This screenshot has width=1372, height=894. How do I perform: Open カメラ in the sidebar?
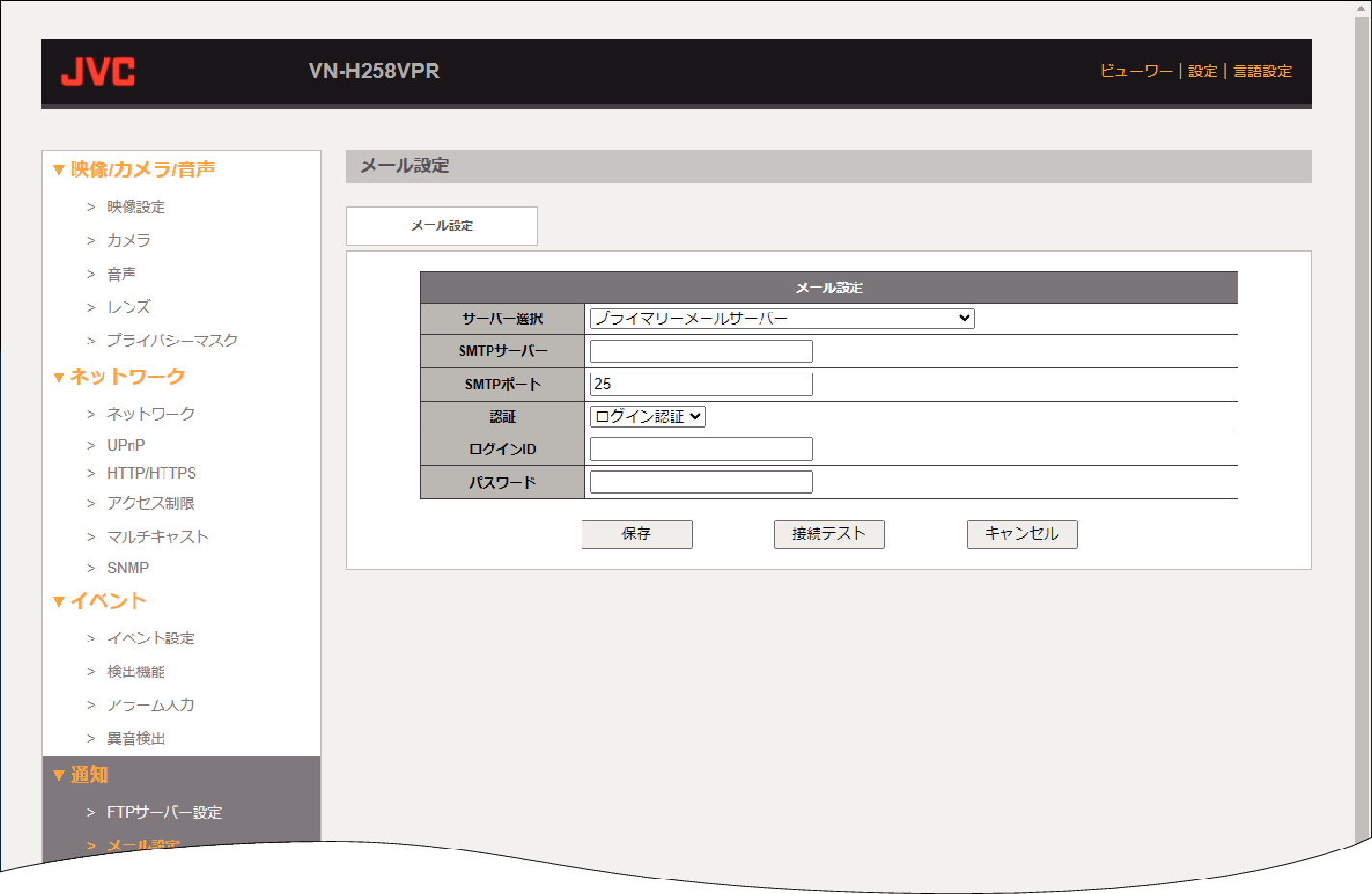coord(129,240)
